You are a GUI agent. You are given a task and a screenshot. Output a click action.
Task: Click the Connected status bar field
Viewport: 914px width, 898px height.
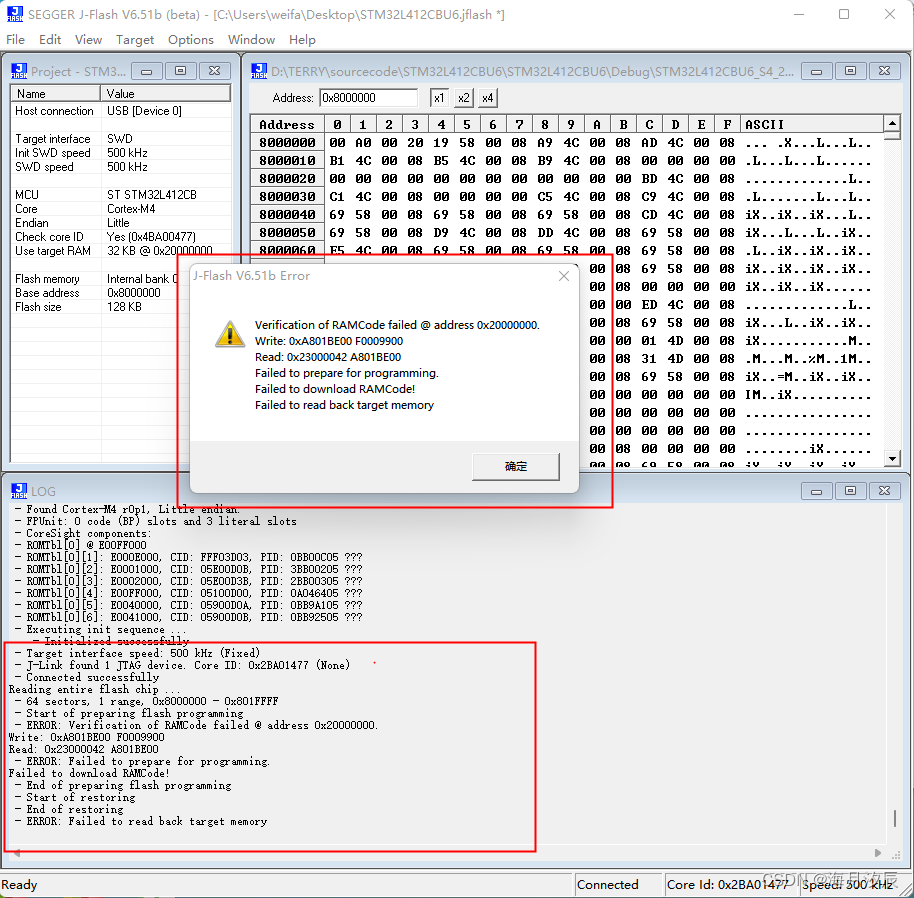618,885
